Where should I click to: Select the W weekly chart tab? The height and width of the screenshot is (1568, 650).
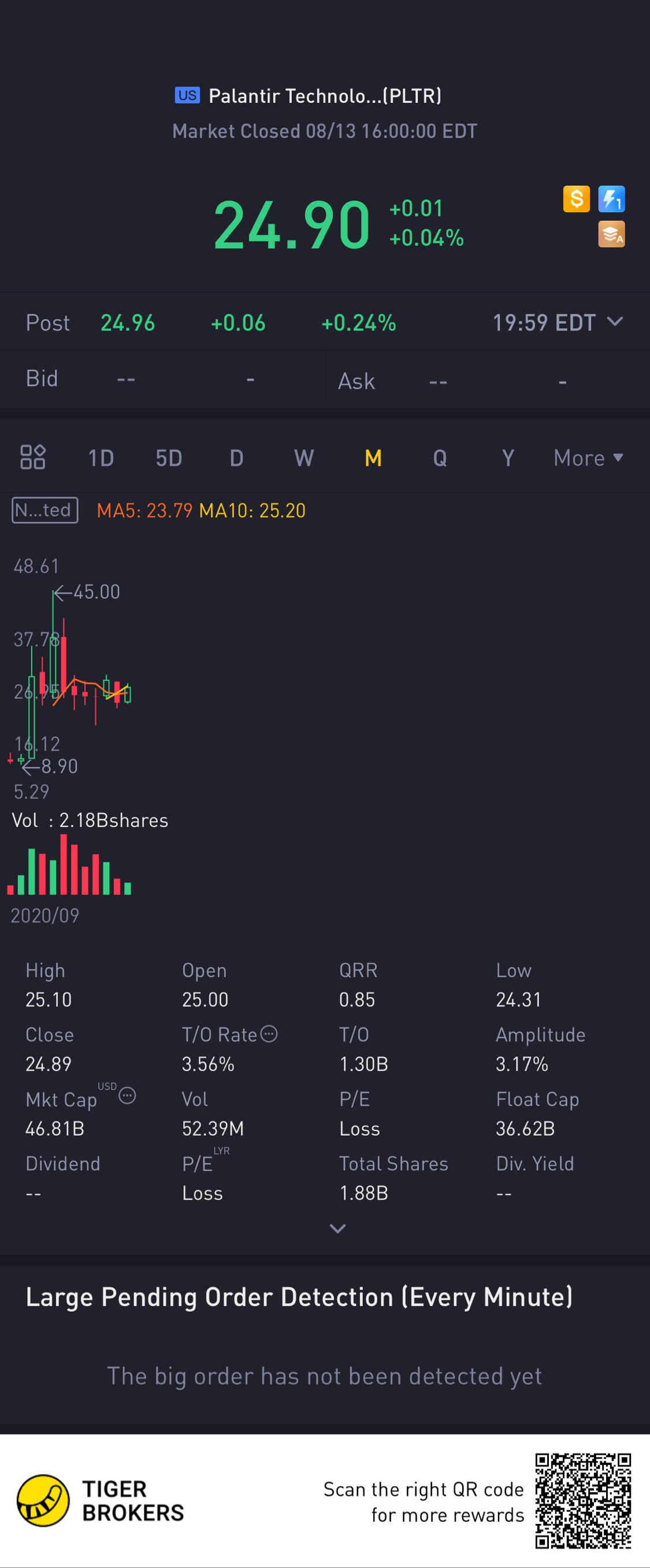pyautogui.click(x=304, y=458)
